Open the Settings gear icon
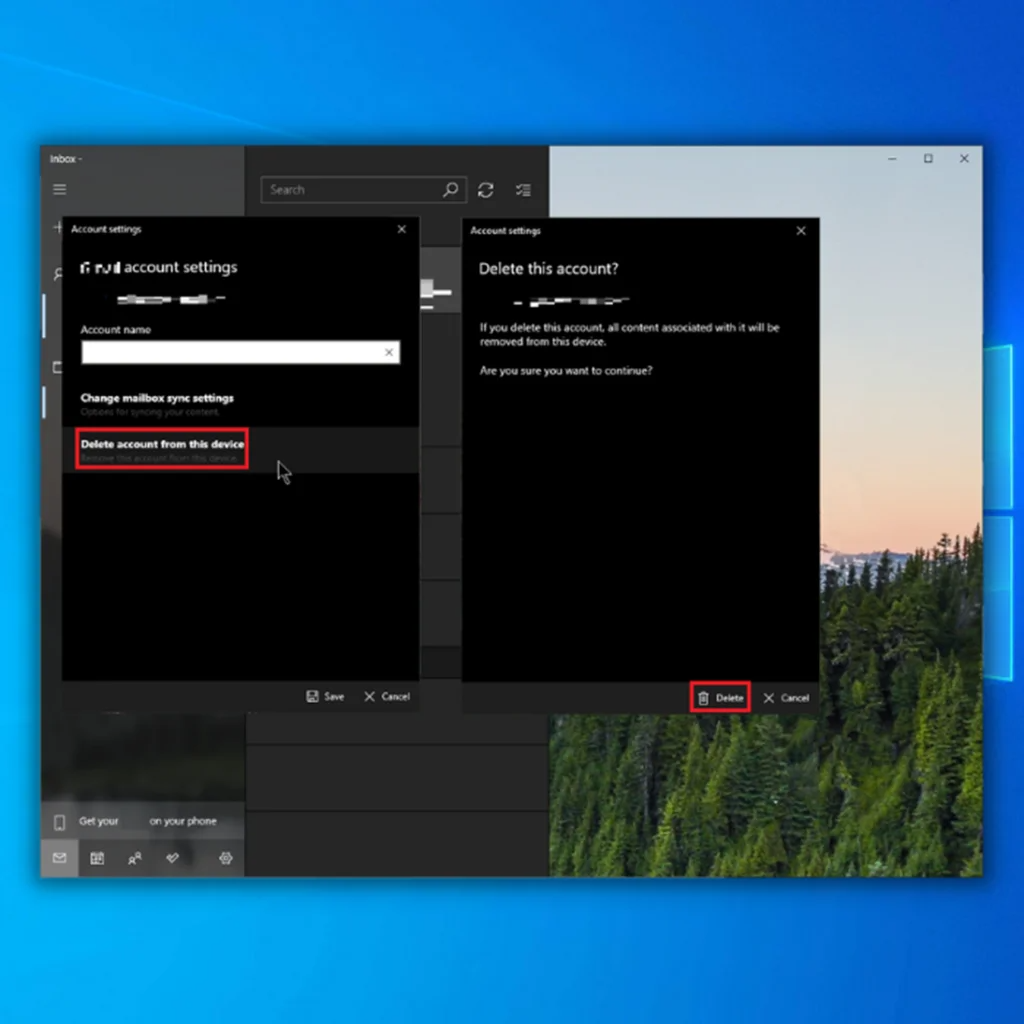Viewport: 1024px width, 1024px height. click(x=226, y=858)
